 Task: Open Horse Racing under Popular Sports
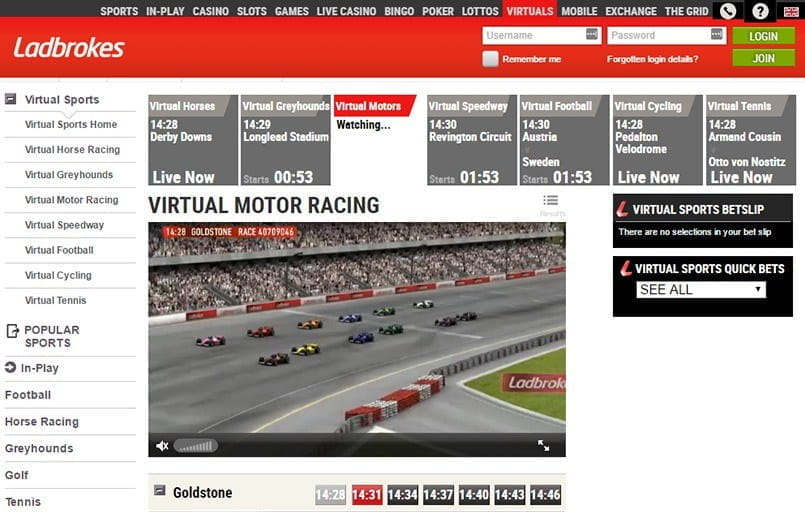pos(42,422)
